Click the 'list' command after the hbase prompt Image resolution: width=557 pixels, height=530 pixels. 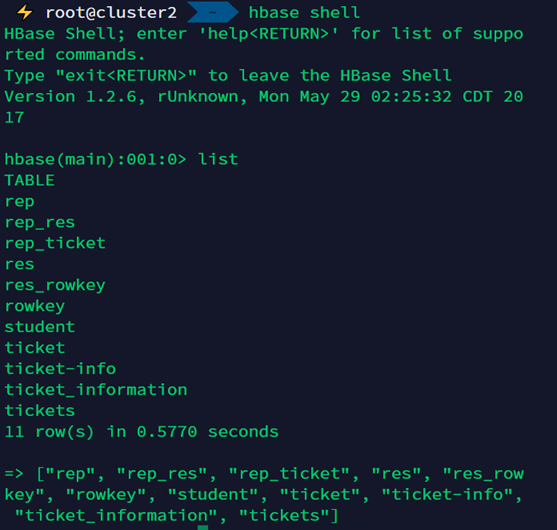click(218, 159)
